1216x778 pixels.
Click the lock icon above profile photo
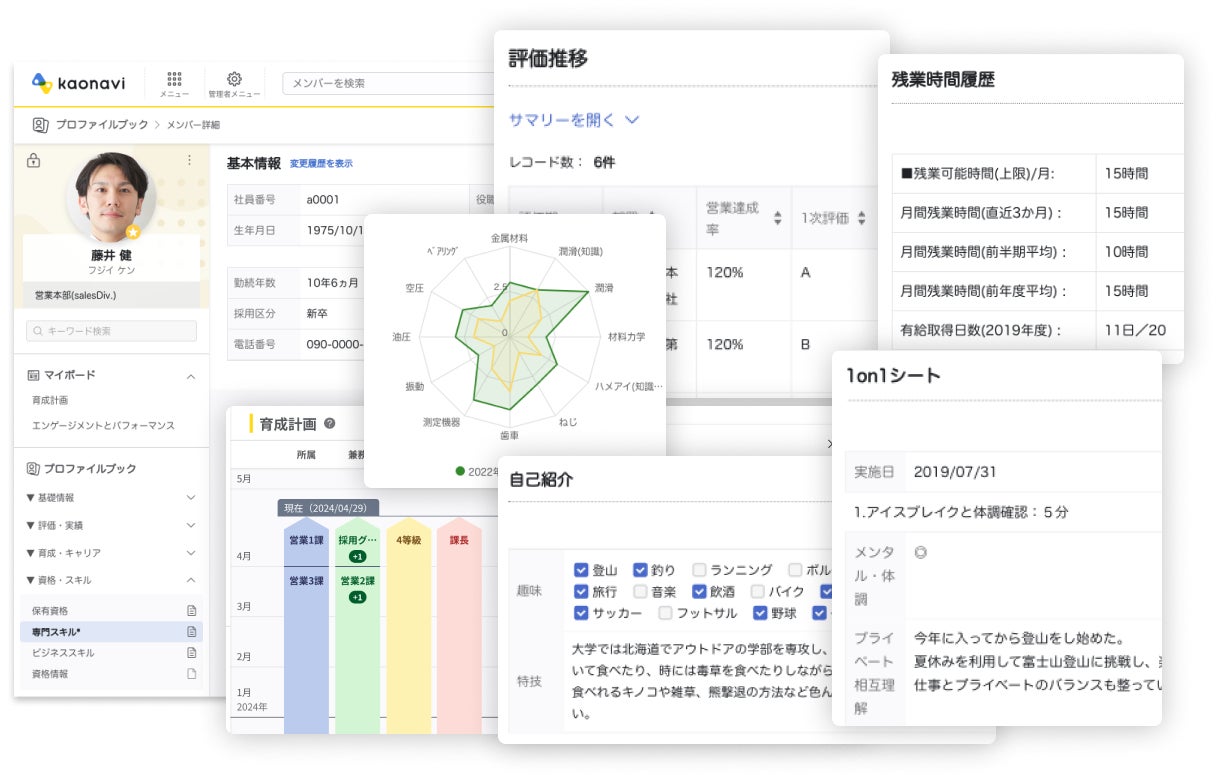click(x=33, y=160)
